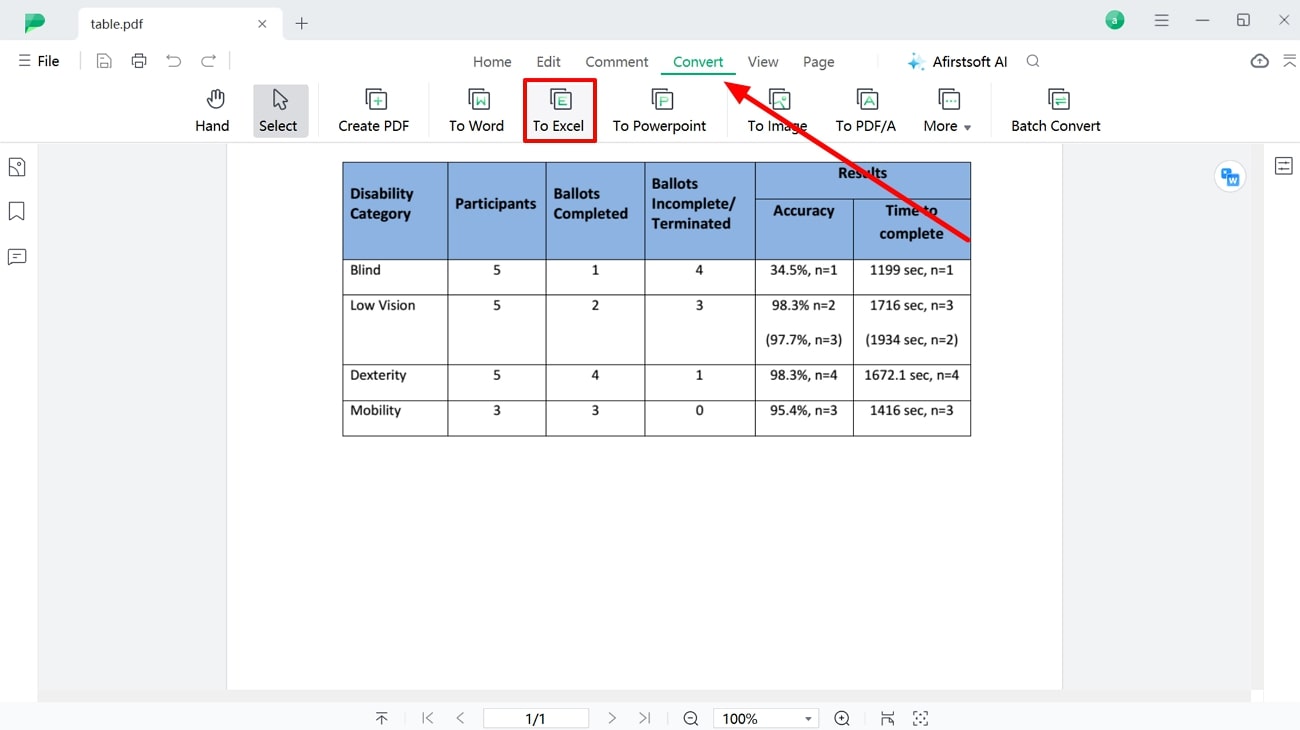The width and height of the screenshot is (1300, 730).
Task: Open the hamburger menu in title bar
Action: [1161, 20]
